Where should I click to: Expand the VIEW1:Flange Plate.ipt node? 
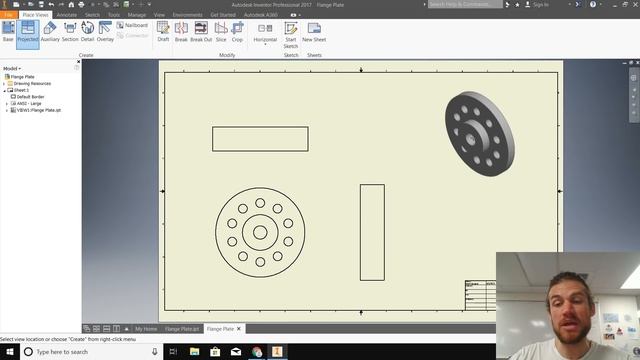click(x=7, y=110)
